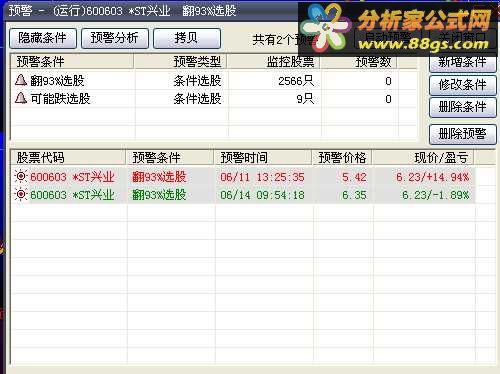Viewport: 500px width, 374px height.
Task: Click alarm icon of the 06/11 alert row
Action: [x=21, y=177]
